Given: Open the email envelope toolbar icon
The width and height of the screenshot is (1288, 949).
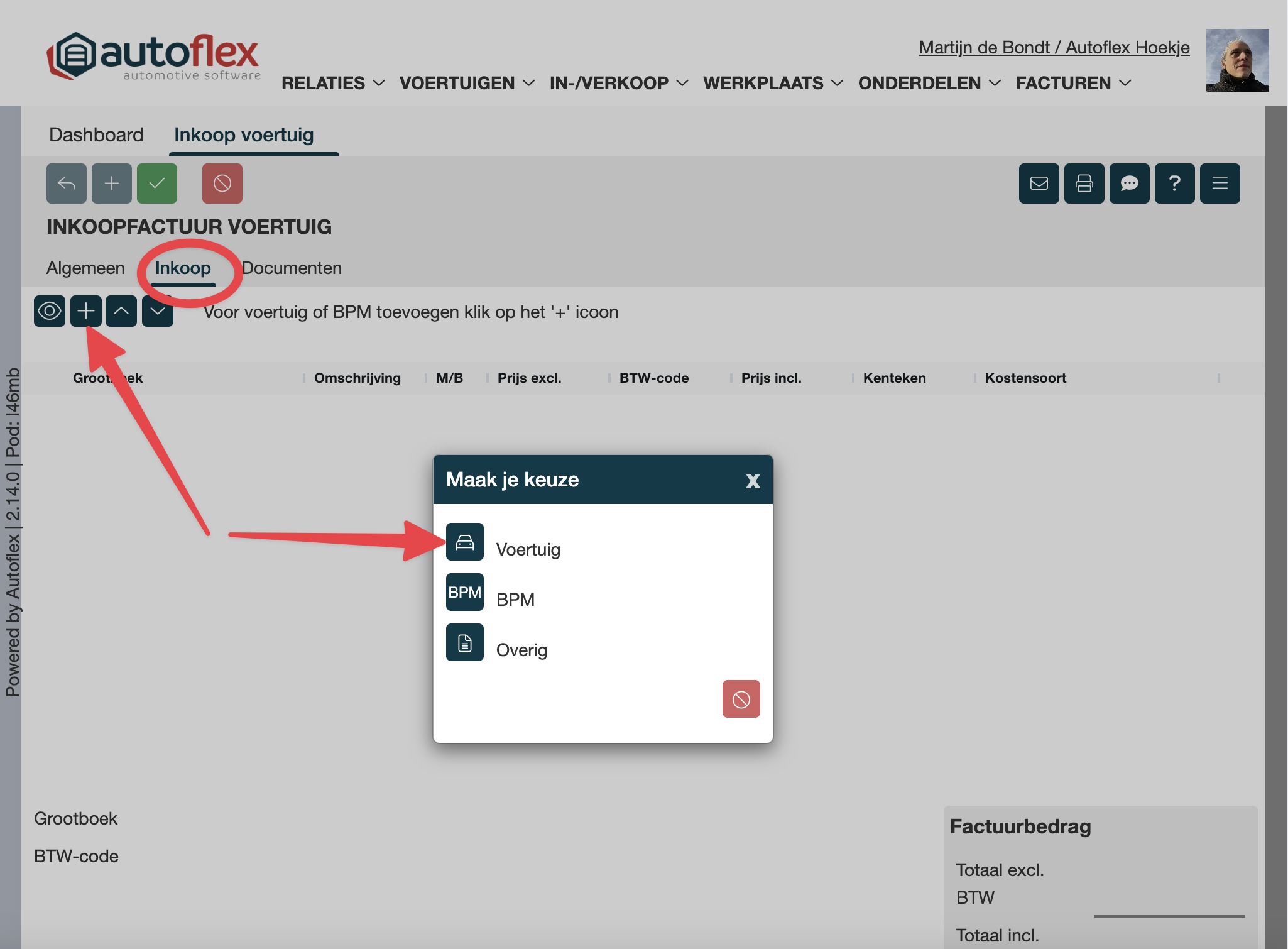Looking at the screenshot, I should coord(1039,184).
